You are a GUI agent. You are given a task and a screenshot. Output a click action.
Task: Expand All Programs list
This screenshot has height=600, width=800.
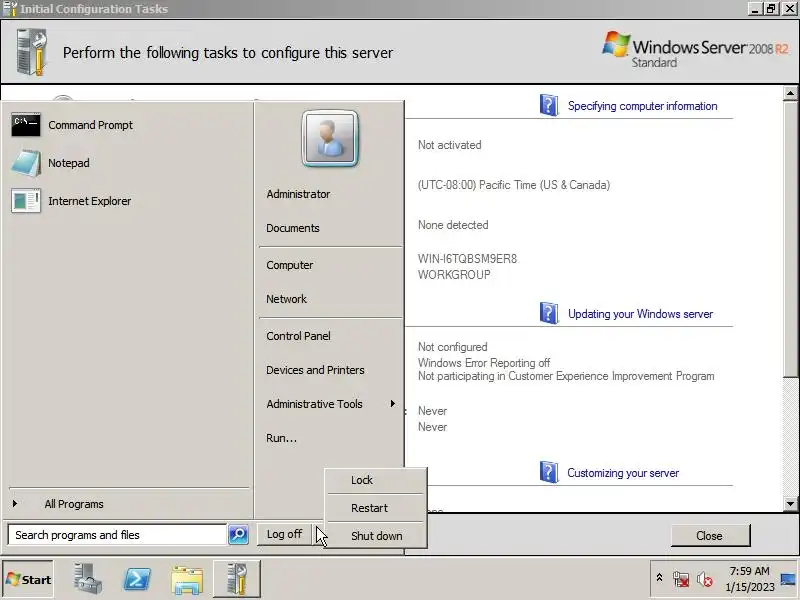(74, 504)
